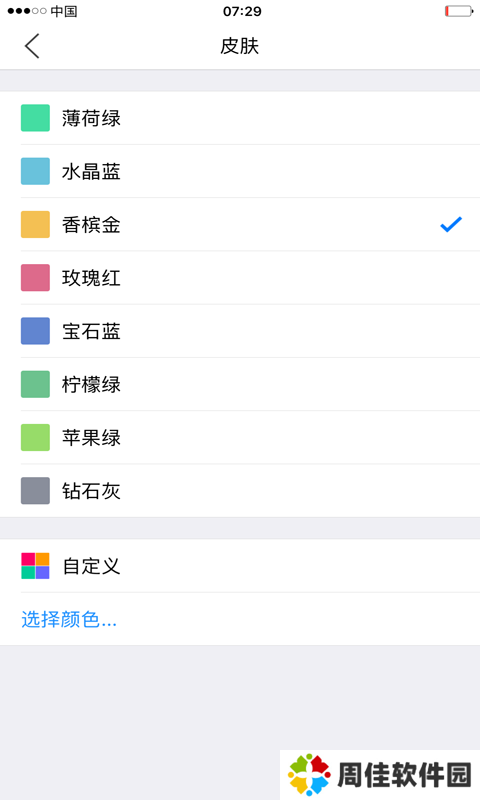Viewport: 480px width, 800px height.
Task: Tap the battery indicator in status bar
Action: click(459, 11)
